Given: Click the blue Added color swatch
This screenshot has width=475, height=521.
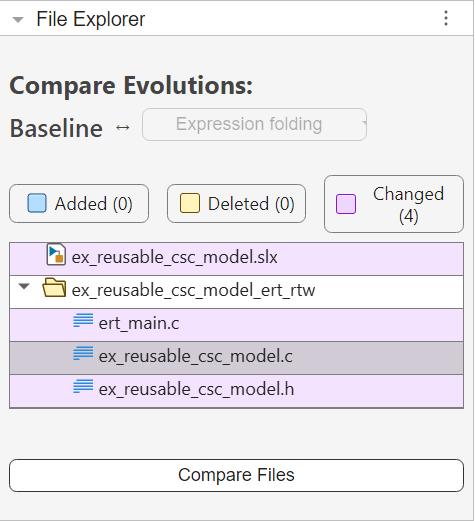Looking at the screenshot, I should (37, 203).
